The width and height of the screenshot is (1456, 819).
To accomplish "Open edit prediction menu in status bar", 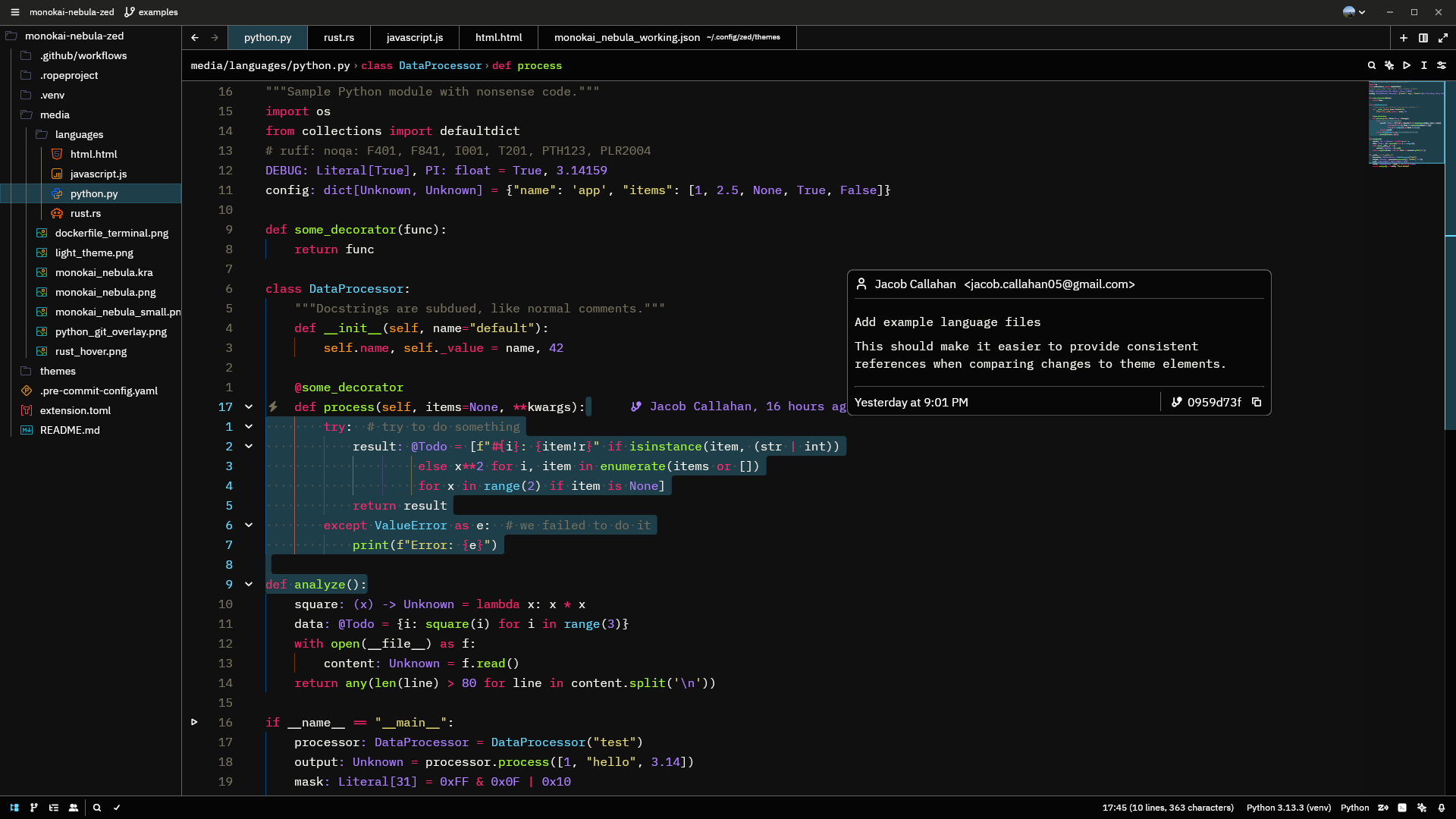I will pyautogui.click(x=1383, y=808).
